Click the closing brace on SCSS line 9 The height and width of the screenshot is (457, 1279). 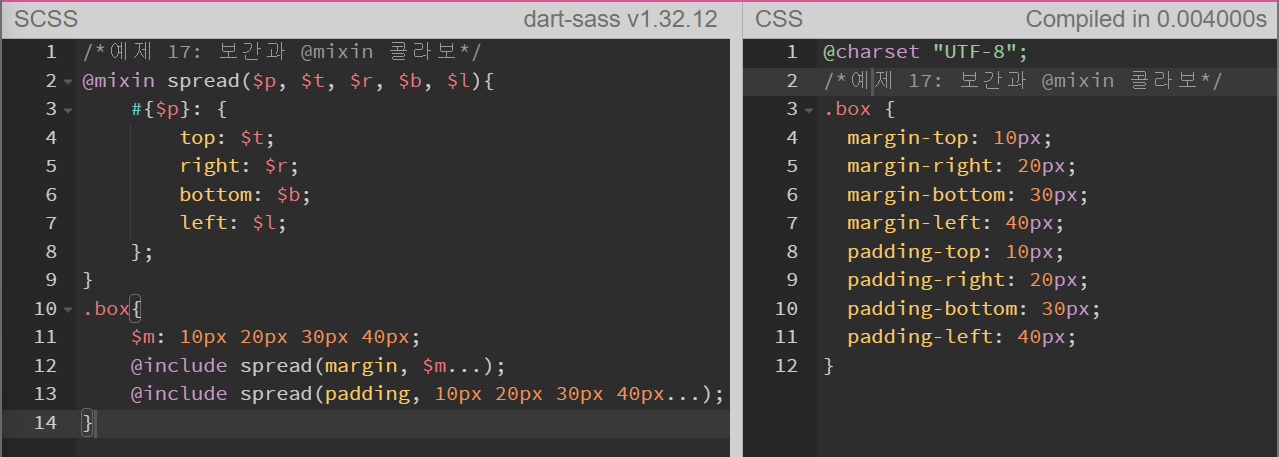point(88,280)
